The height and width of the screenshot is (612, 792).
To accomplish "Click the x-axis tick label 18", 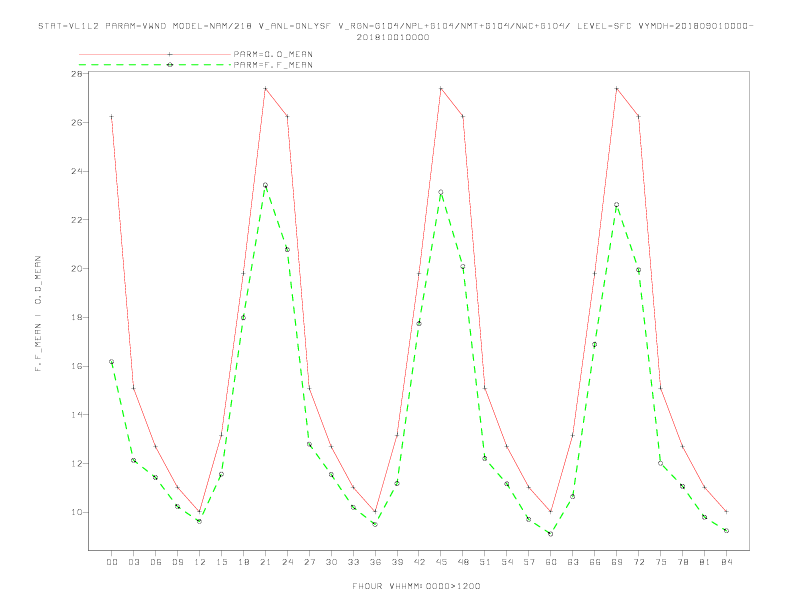I will coord(243,562).
